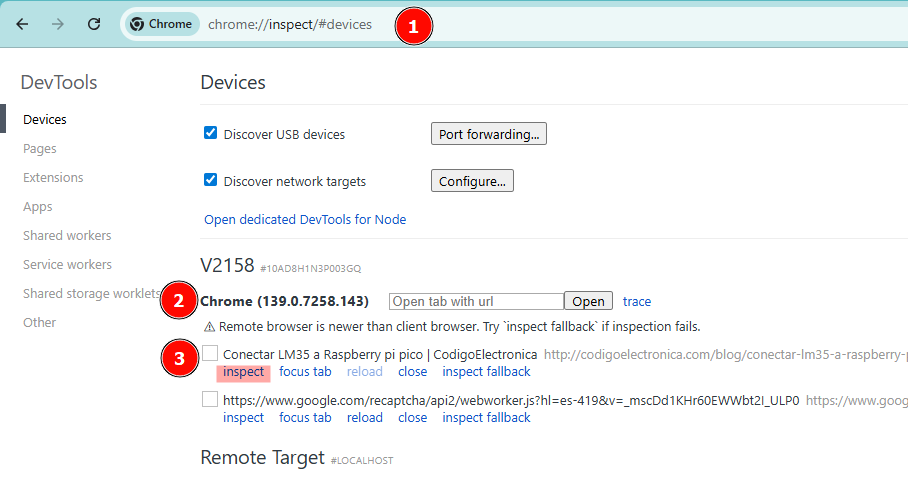
Task: Uncheck Discover USB devices
Action: coord(210,133)
